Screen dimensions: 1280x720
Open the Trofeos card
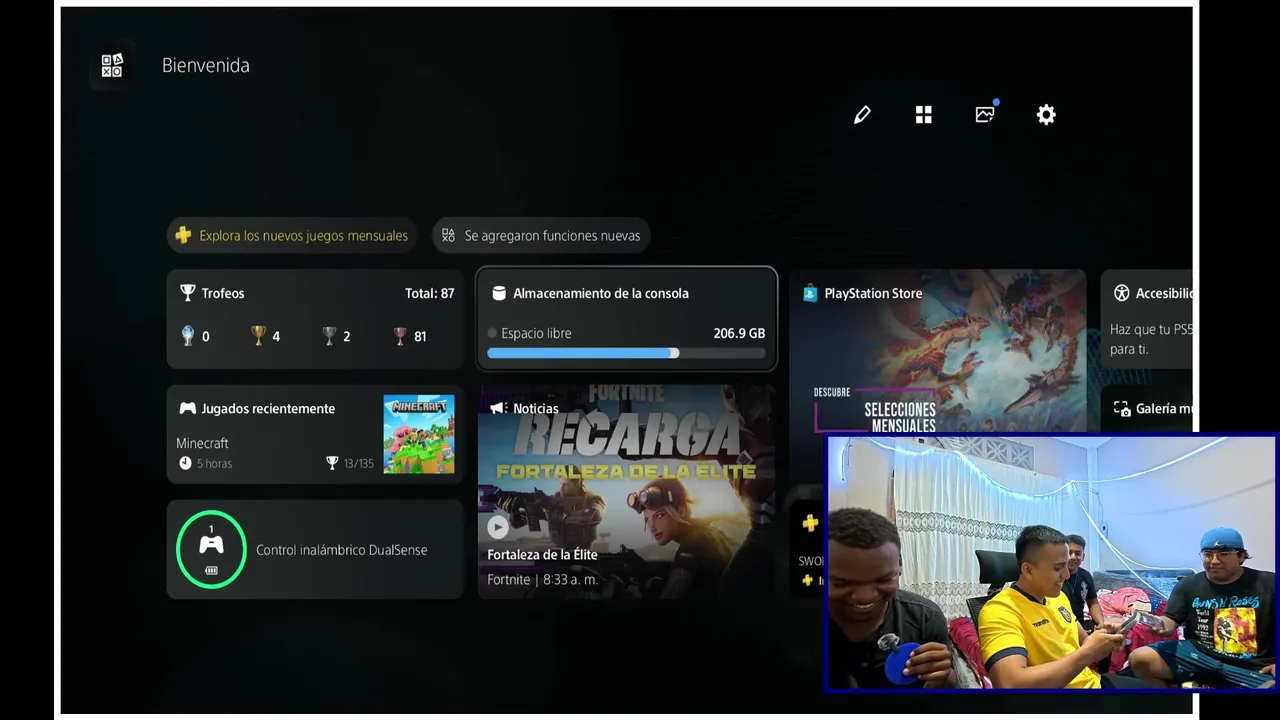pyautogui.click(x=316, y=319)
